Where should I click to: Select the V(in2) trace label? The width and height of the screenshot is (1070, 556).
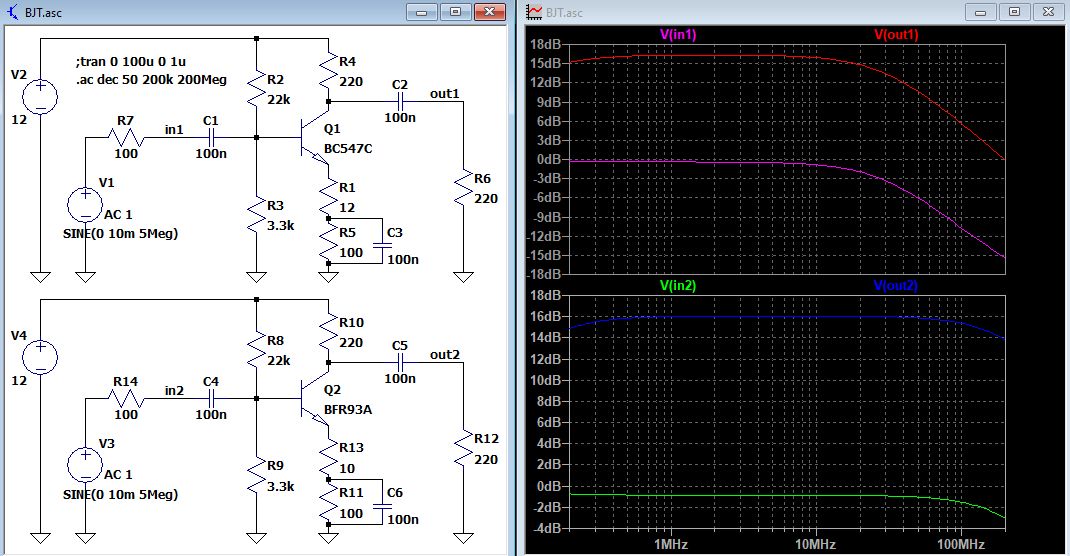678,285
